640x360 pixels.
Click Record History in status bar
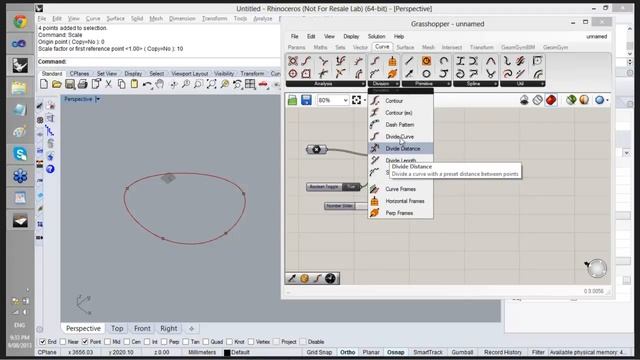tap(503, 352)
